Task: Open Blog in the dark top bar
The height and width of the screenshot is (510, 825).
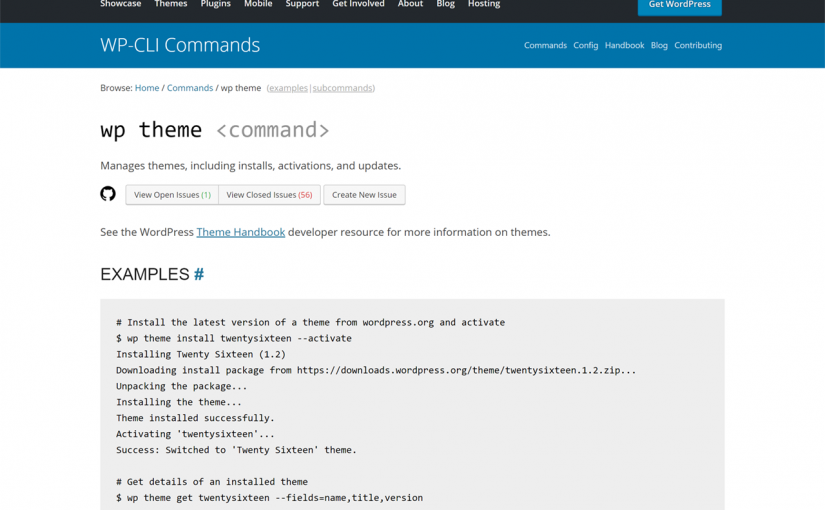Action: coord(445,4)
